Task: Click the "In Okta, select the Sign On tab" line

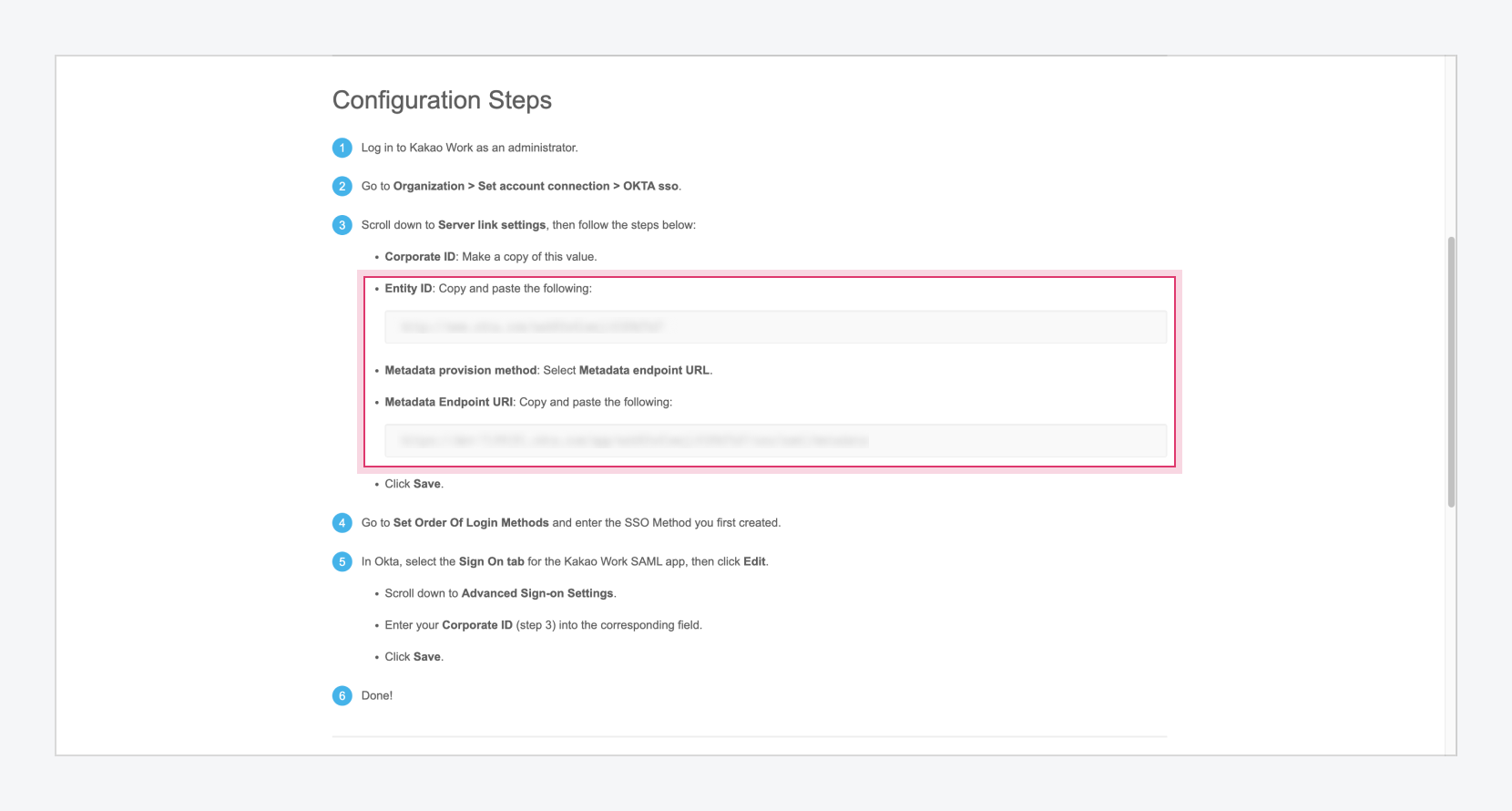Action: pyautogui.click(x=565, y=562)
